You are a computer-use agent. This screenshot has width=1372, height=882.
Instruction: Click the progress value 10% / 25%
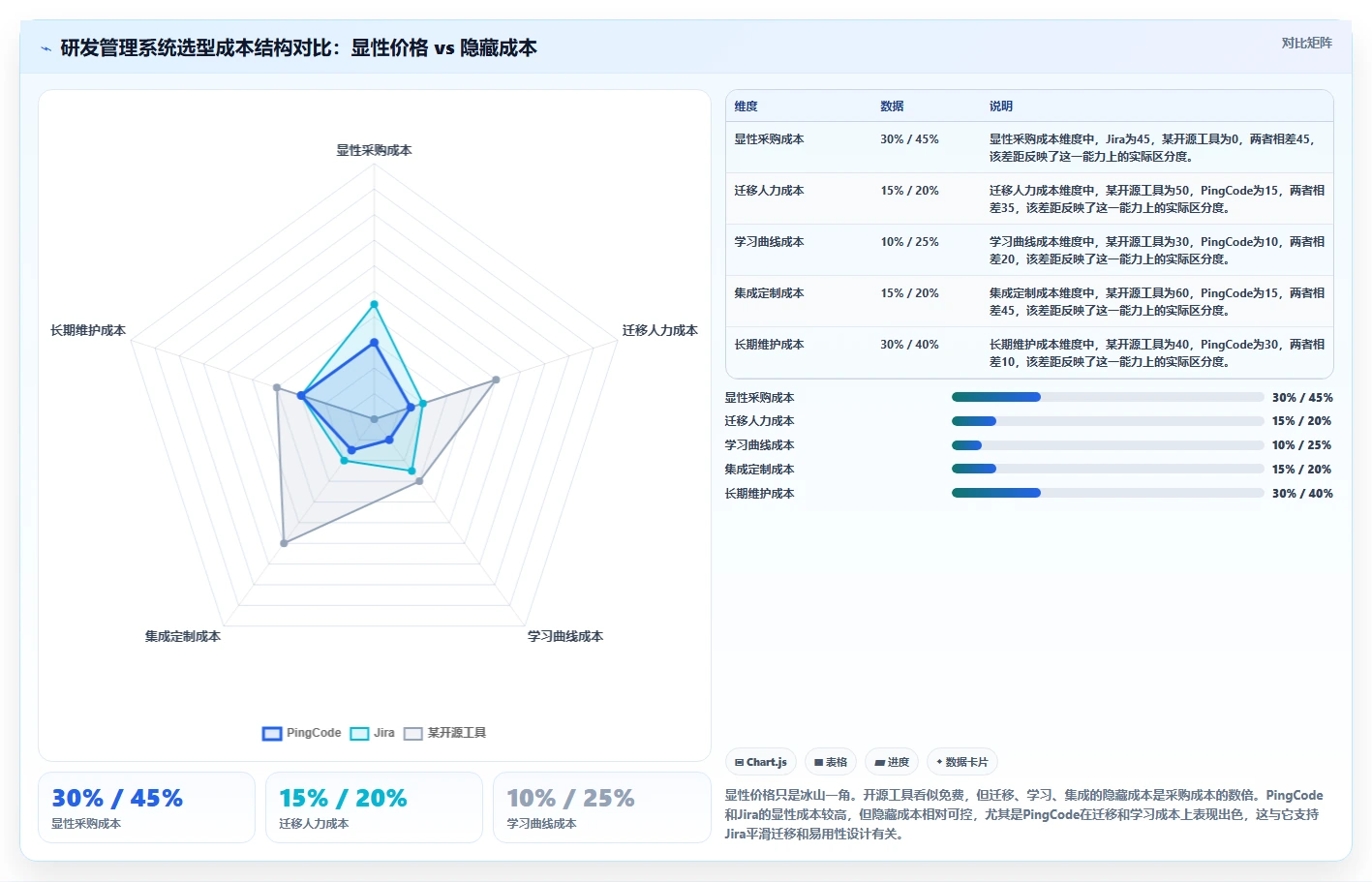tap(1301, 445)
